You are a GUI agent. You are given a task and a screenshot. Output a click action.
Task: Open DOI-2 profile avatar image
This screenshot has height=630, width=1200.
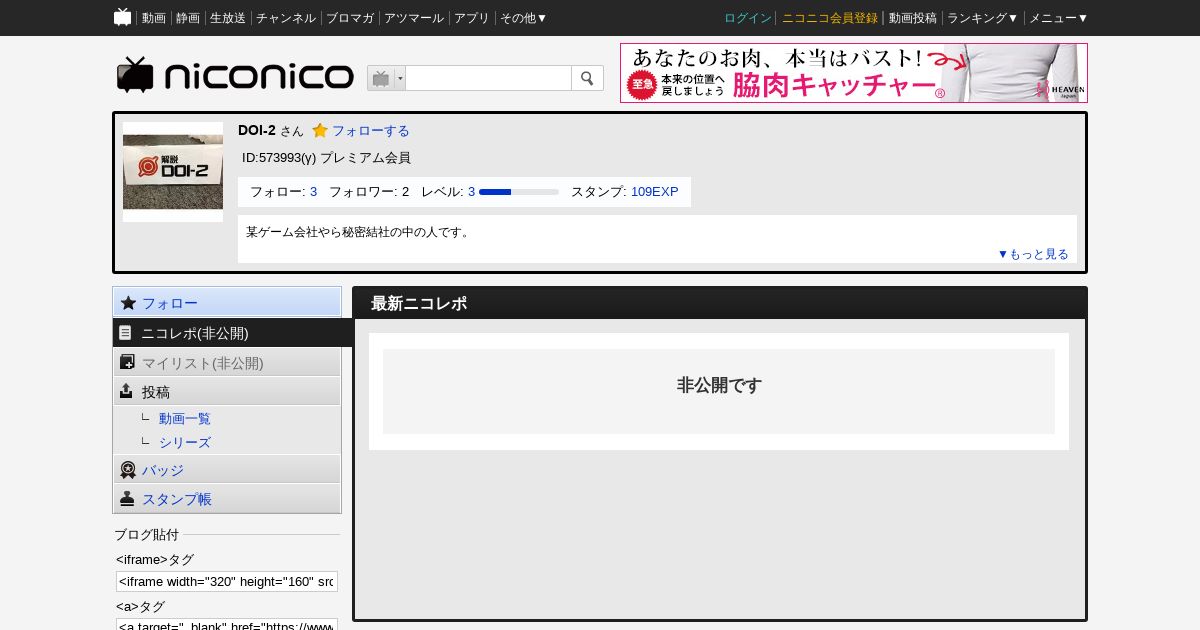173,172
